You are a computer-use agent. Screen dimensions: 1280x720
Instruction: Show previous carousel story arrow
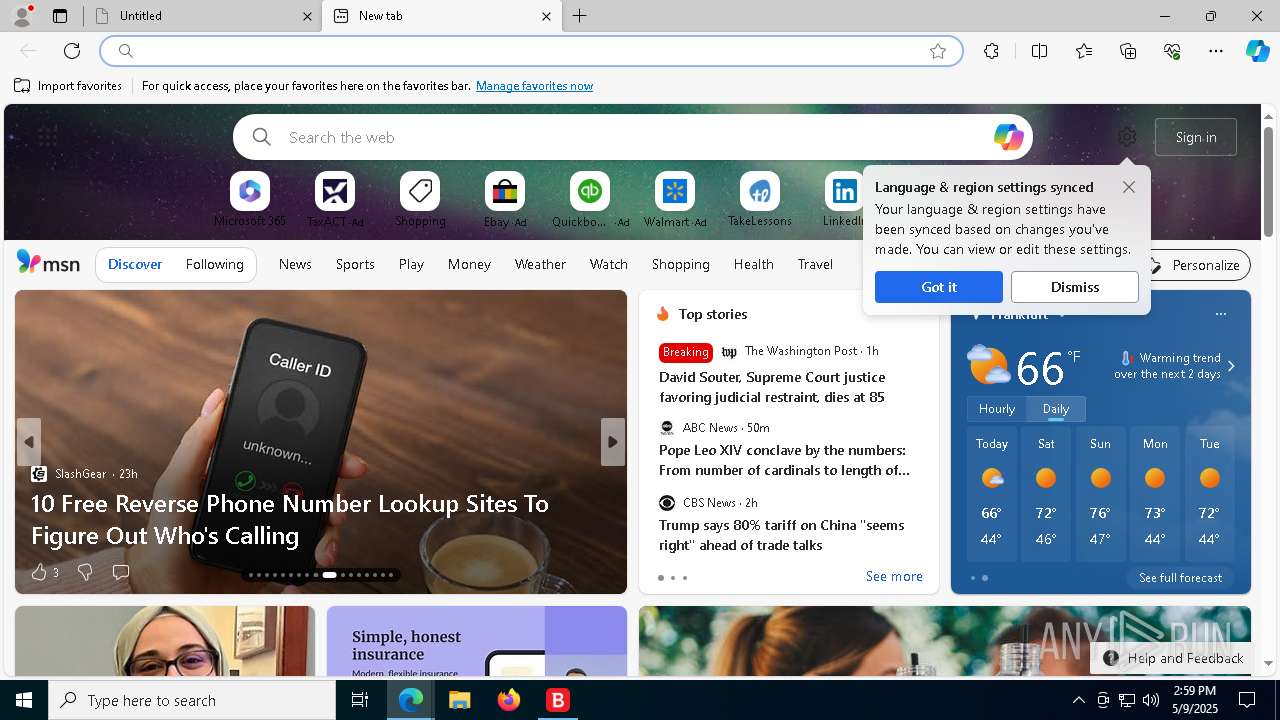(x=29, y=442)
